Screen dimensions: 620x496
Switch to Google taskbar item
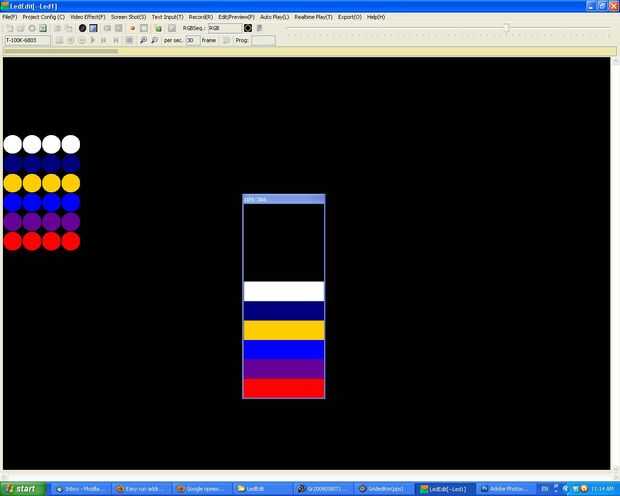tap(202, 489)
